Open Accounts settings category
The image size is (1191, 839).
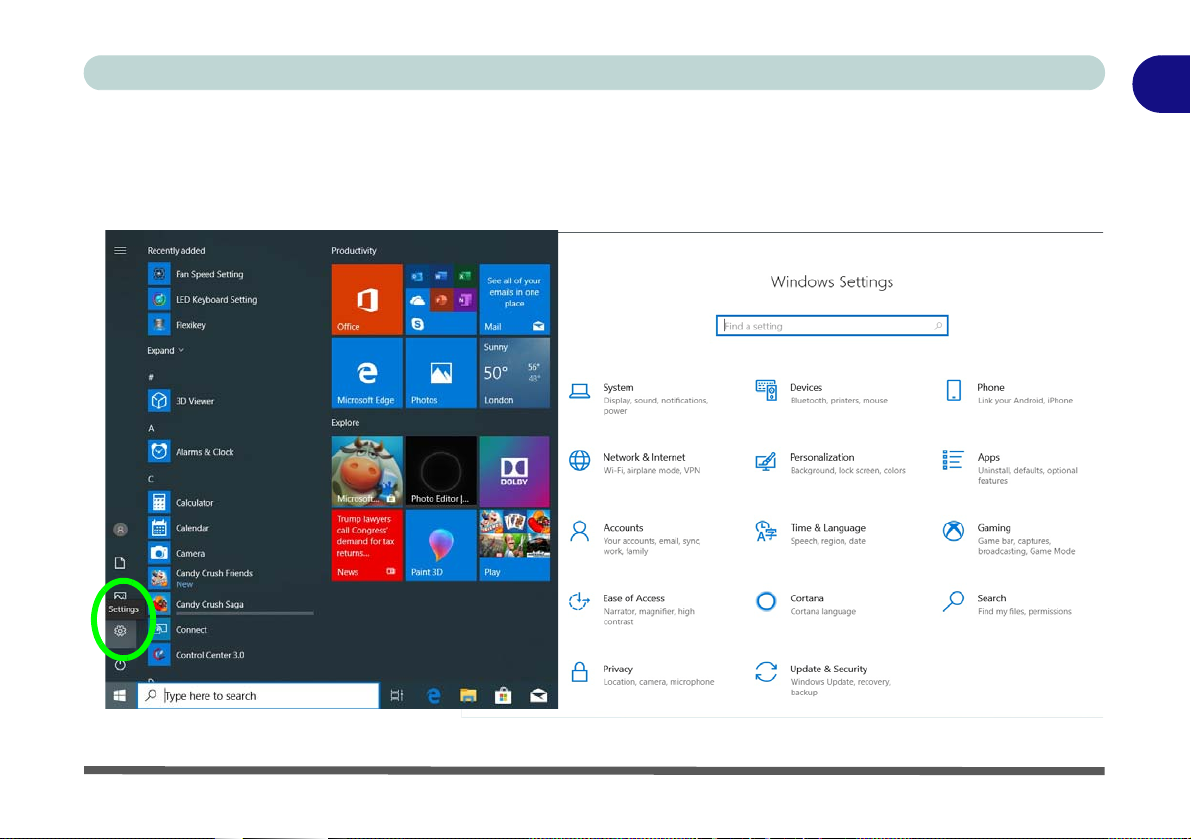(x=635, y=538)
